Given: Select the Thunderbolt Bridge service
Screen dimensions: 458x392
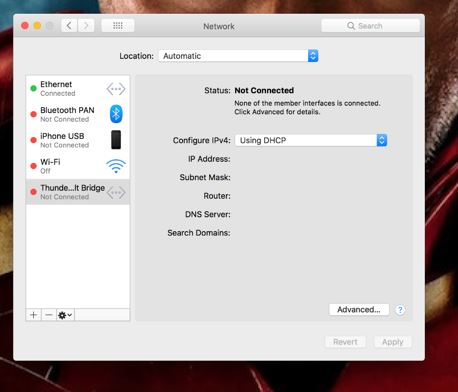Looking at the screenshot, I should point(78,192).
